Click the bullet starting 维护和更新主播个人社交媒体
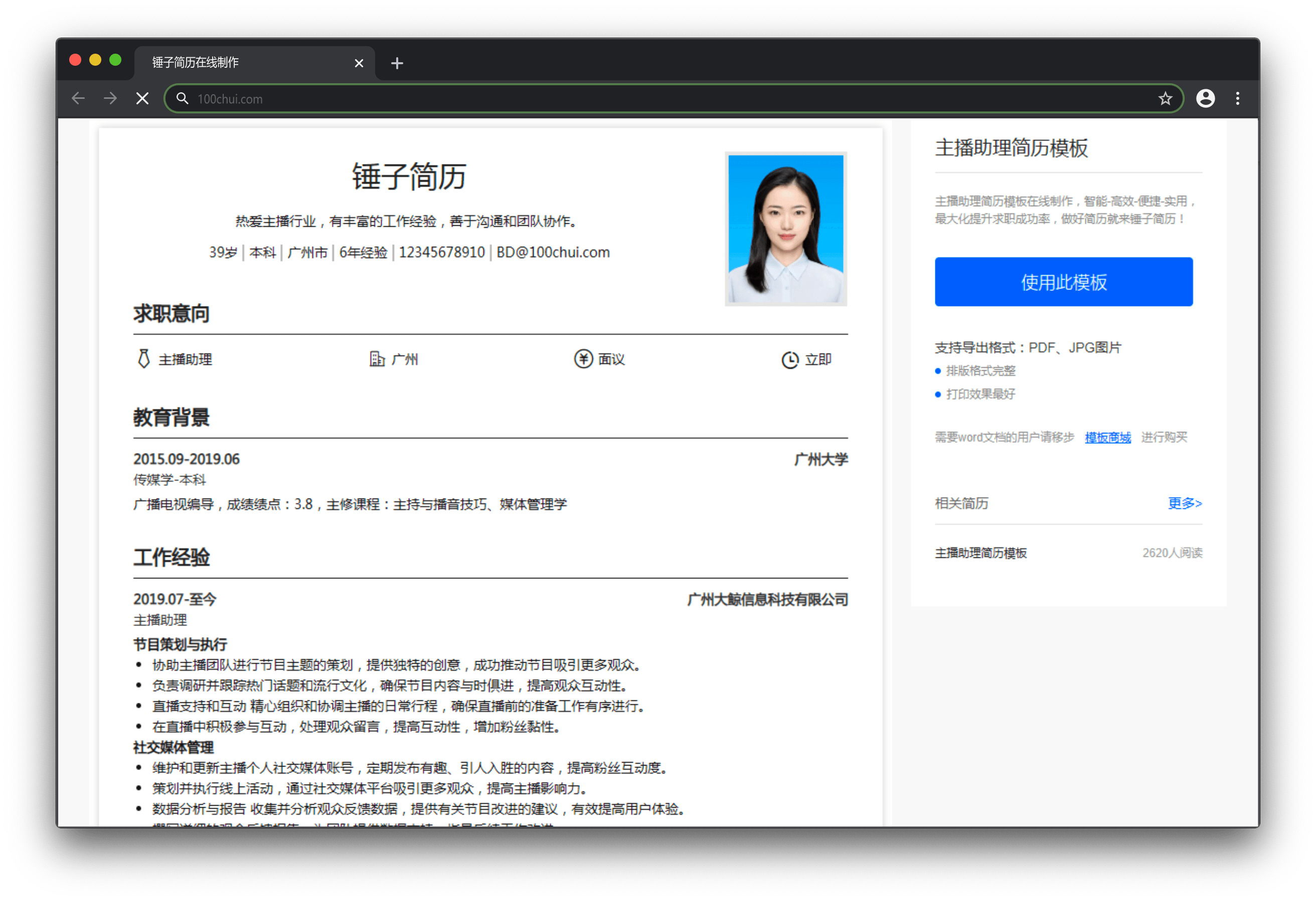1316x902 pixels. coord(411,768)
